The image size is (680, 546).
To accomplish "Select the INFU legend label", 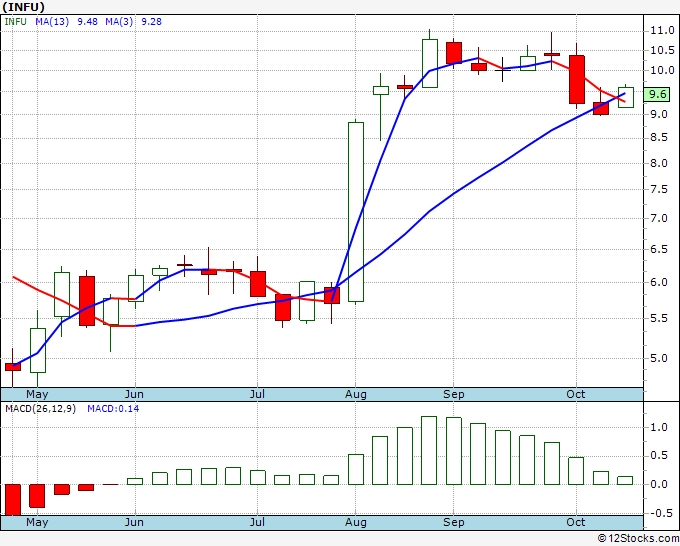I will tap(15, 22).
